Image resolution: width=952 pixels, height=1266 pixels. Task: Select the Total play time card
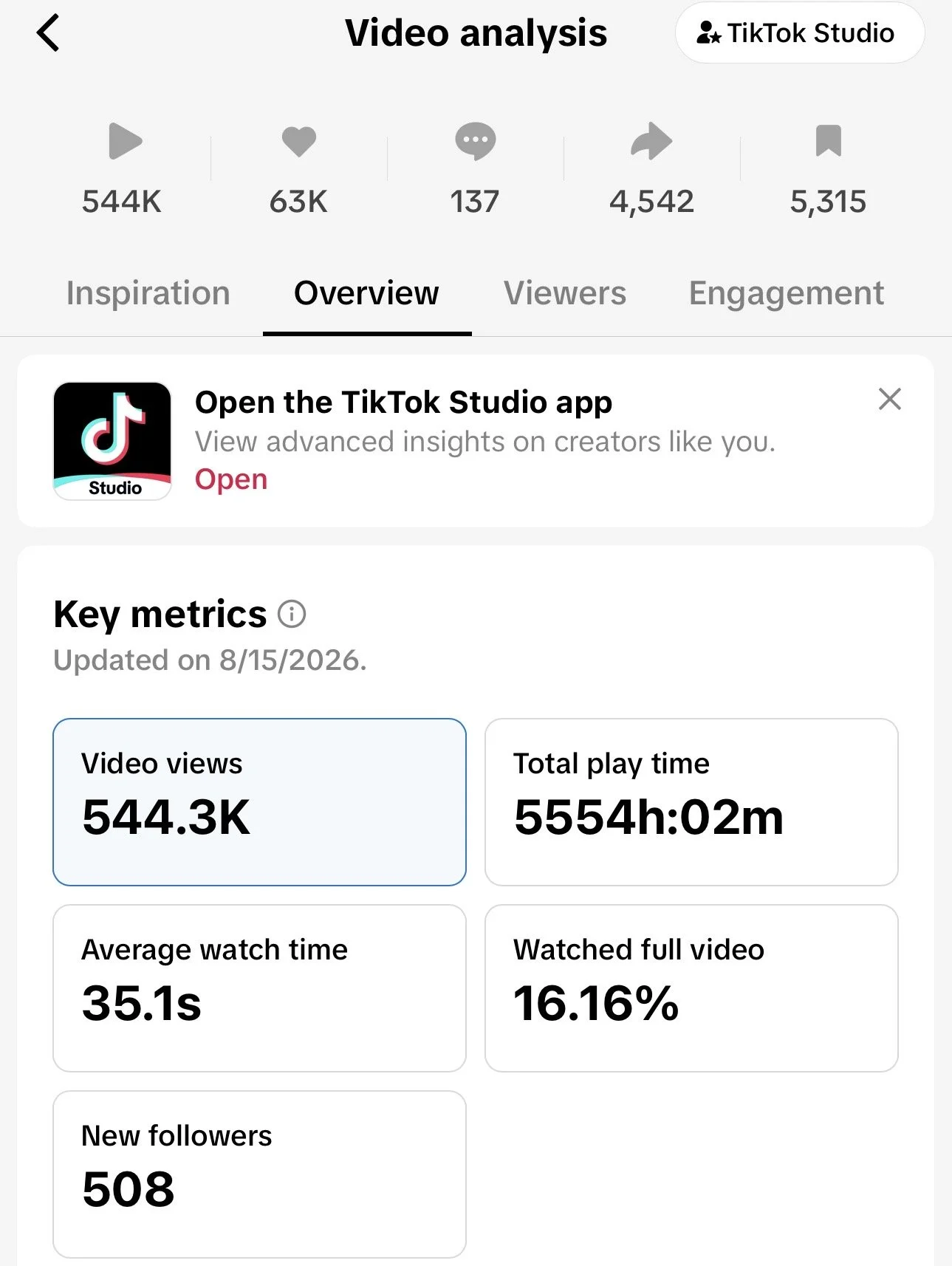pos(691,802)
